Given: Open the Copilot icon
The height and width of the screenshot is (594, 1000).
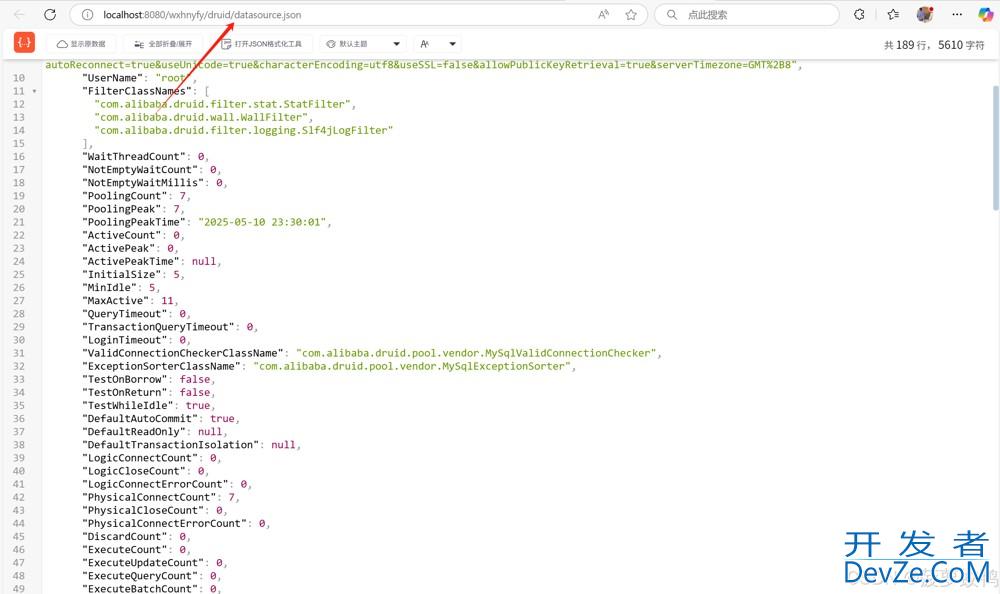Looking at the screenshot, I should (x=985, y=15).
